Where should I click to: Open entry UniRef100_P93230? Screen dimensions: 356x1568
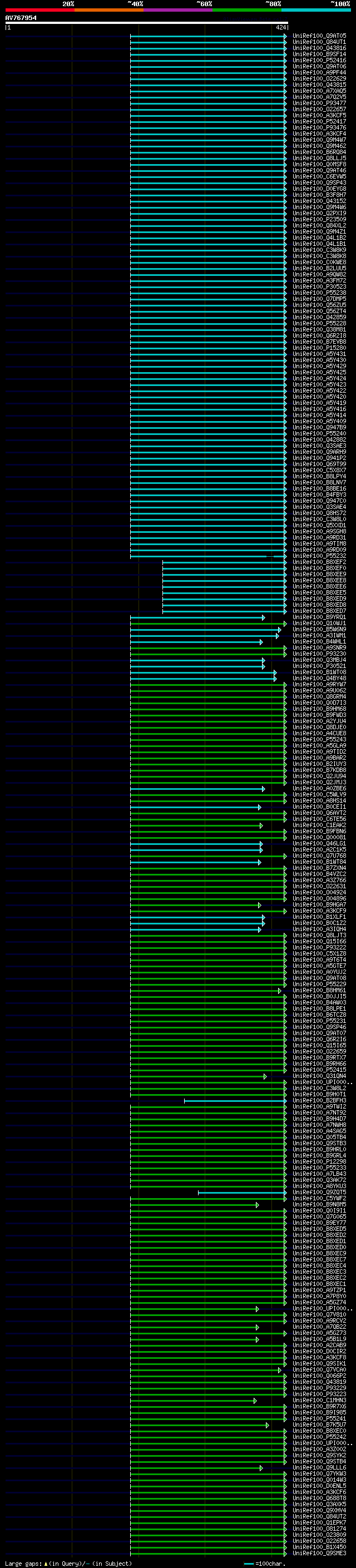(x=319, y=654)
